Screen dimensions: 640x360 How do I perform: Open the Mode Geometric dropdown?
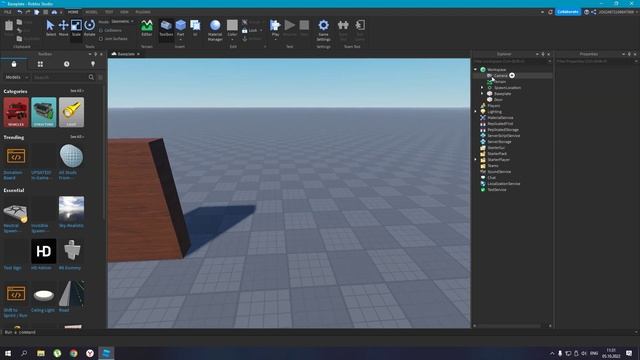pos(122,22)
